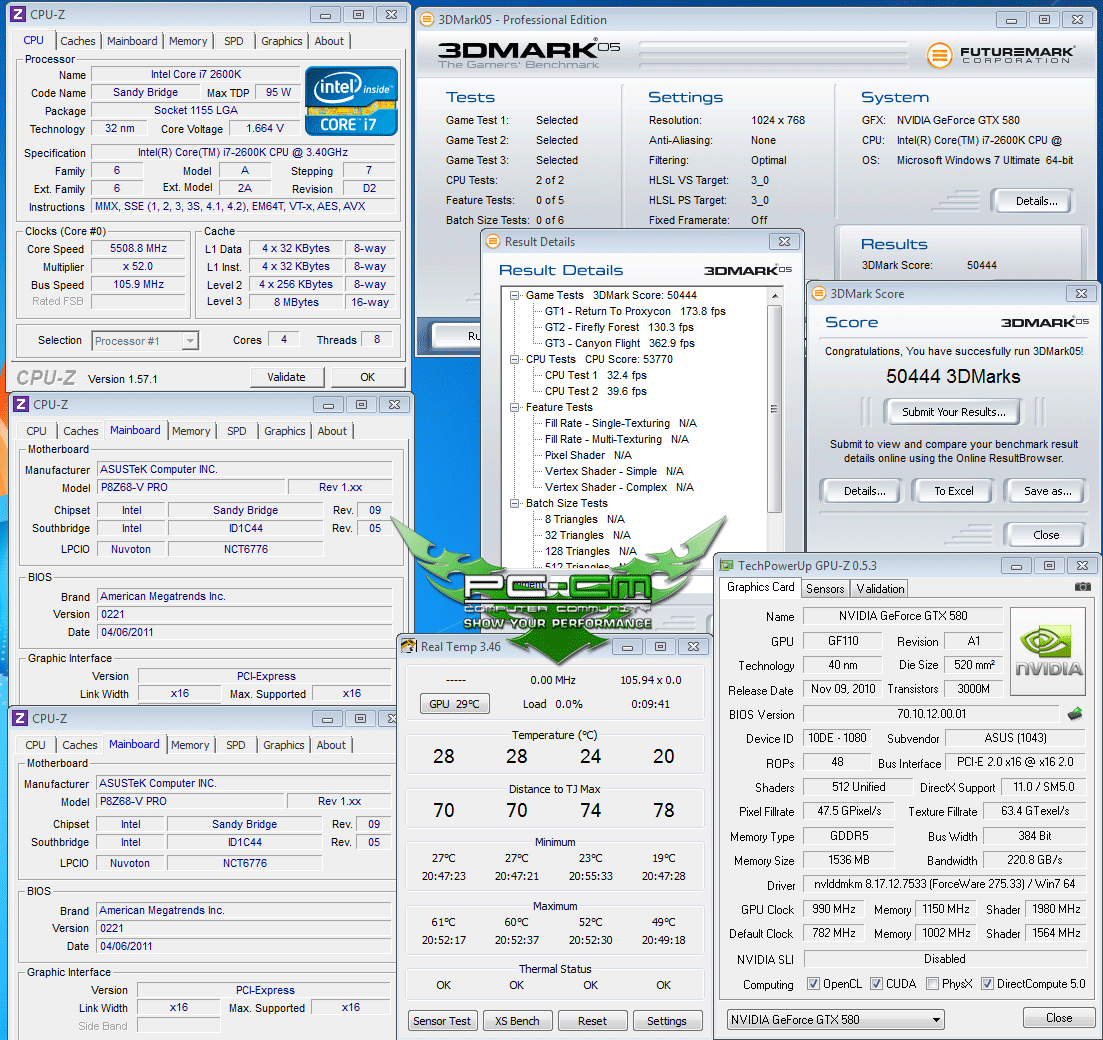The image size is (1103, 1040).
Task: Click the middle CPU-Z window title icon
Action: (x=21, y=404)
